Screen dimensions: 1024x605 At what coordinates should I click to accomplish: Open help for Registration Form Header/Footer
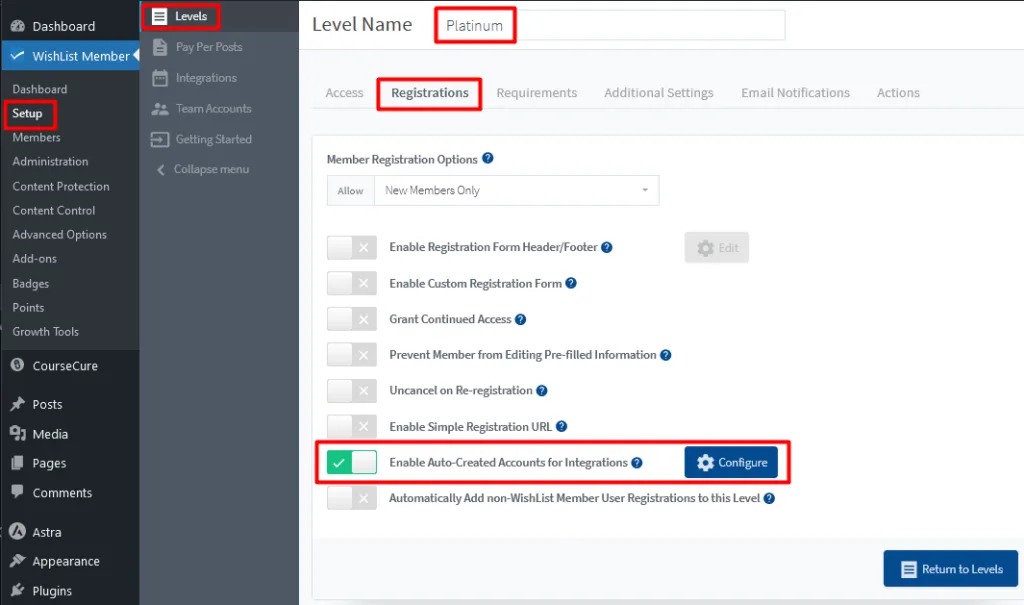coord(607,247)
